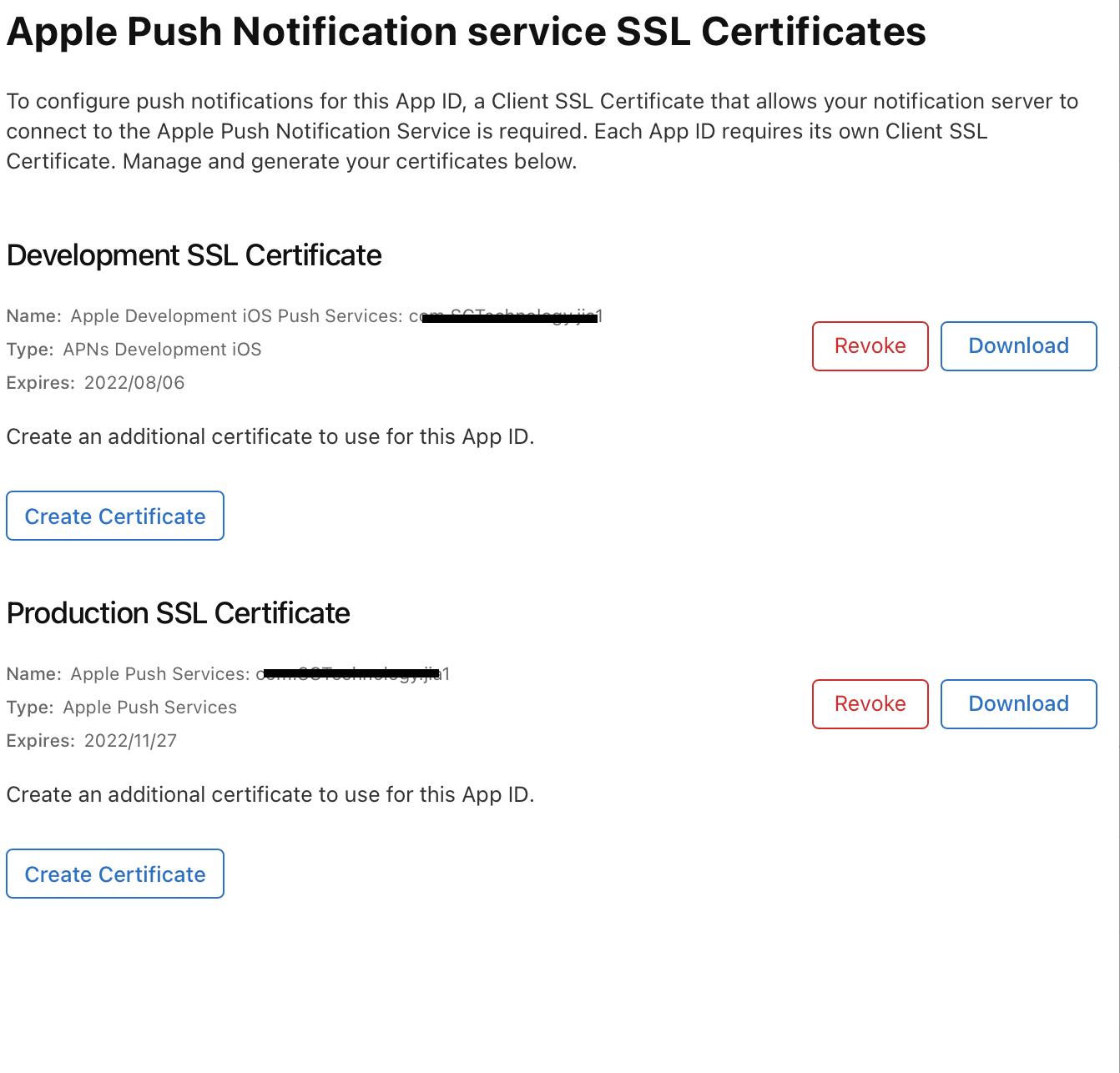Click the 2022/11/27 expiry date

tap(130, 741)
